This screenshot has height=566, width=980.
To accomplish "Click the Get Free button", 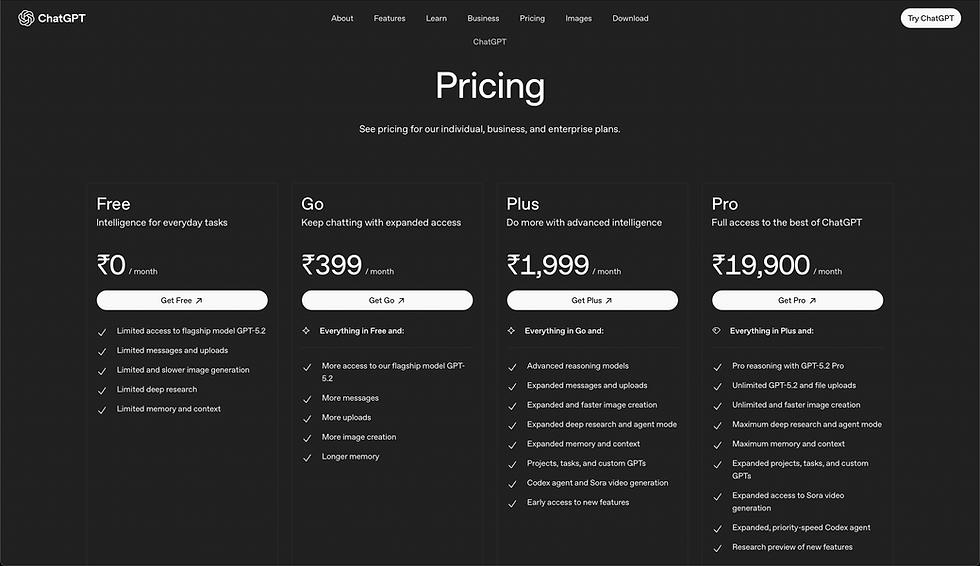I will [x=182, y=300].
